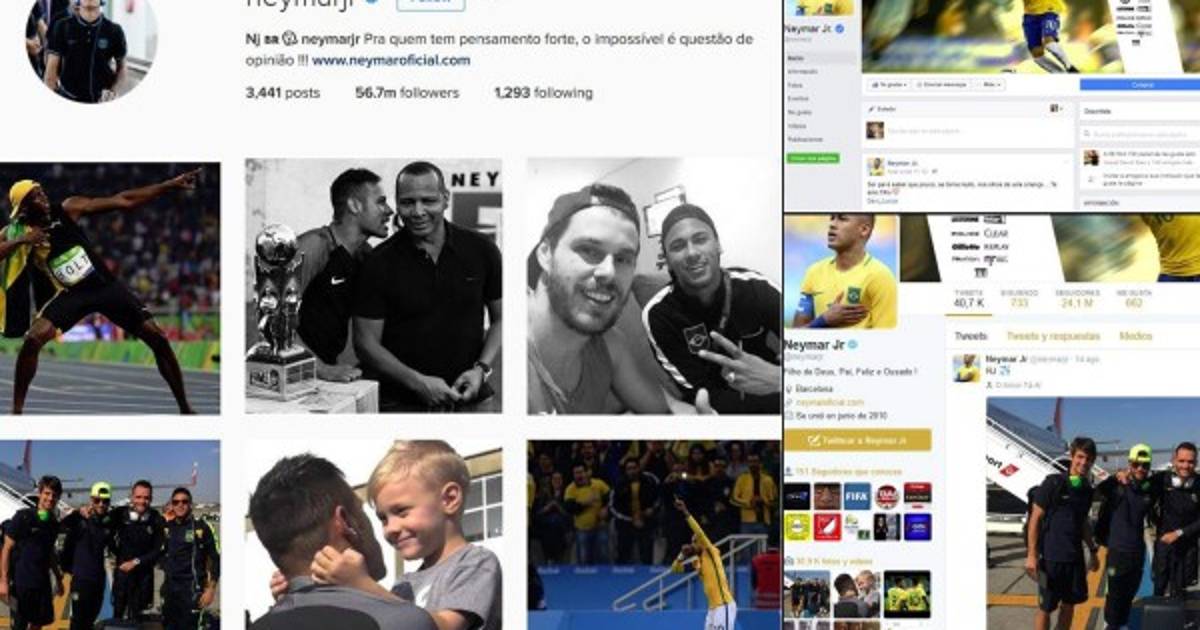Open the www.neymaroficial.com link

point(391,60)
